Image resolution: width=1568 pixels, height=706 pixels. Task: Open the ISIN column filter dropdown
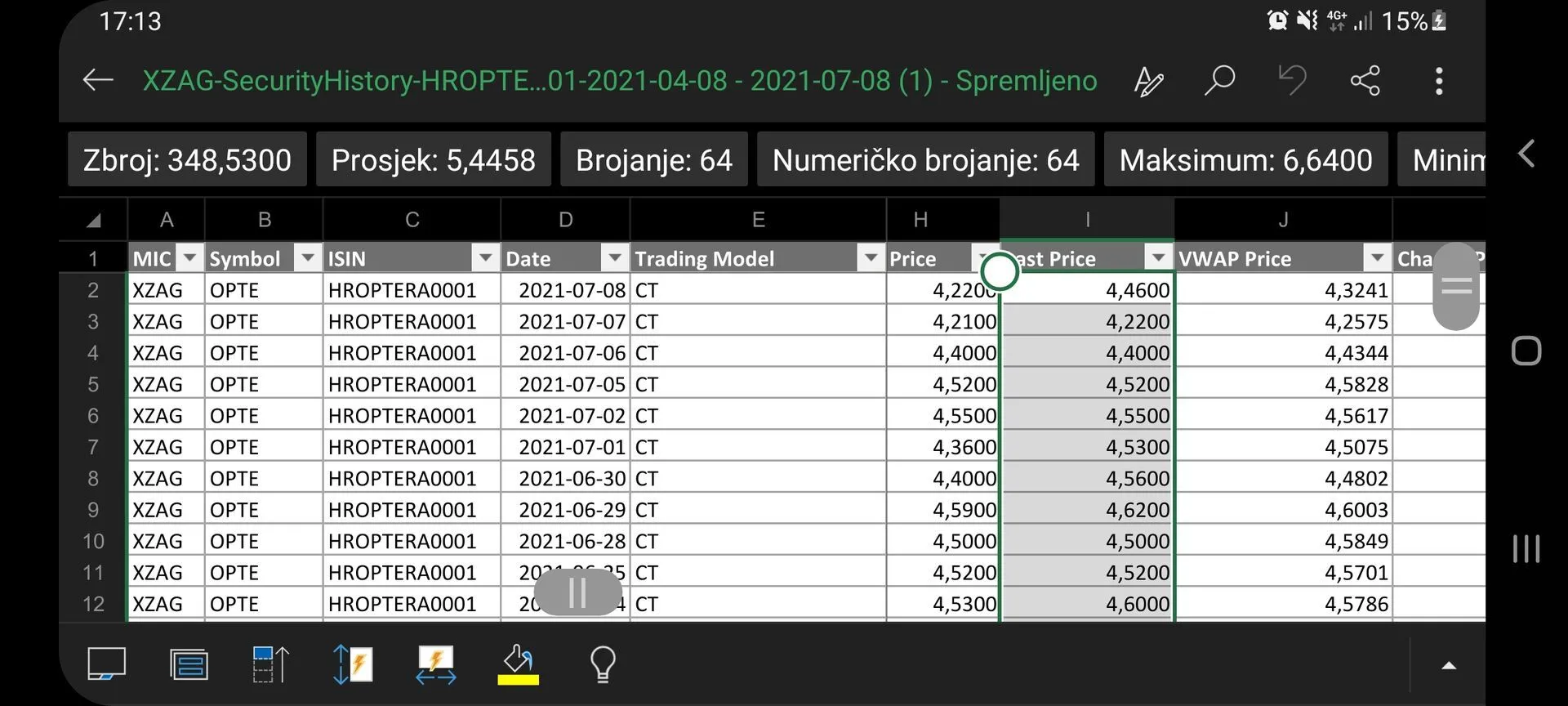(x=486, y=258)
